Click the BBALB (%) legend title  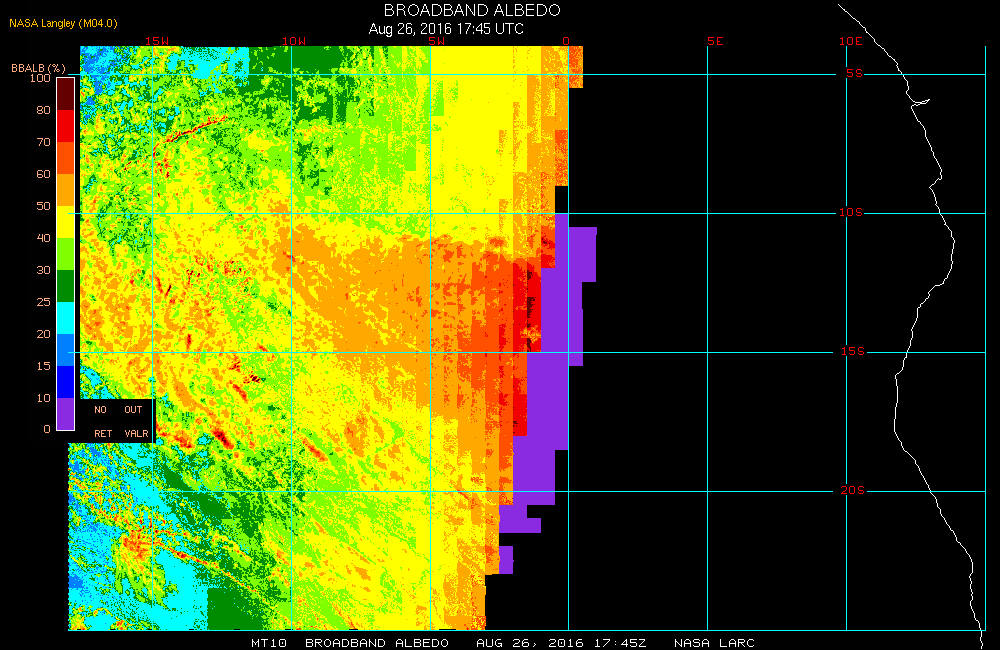(x=38, y=68)
